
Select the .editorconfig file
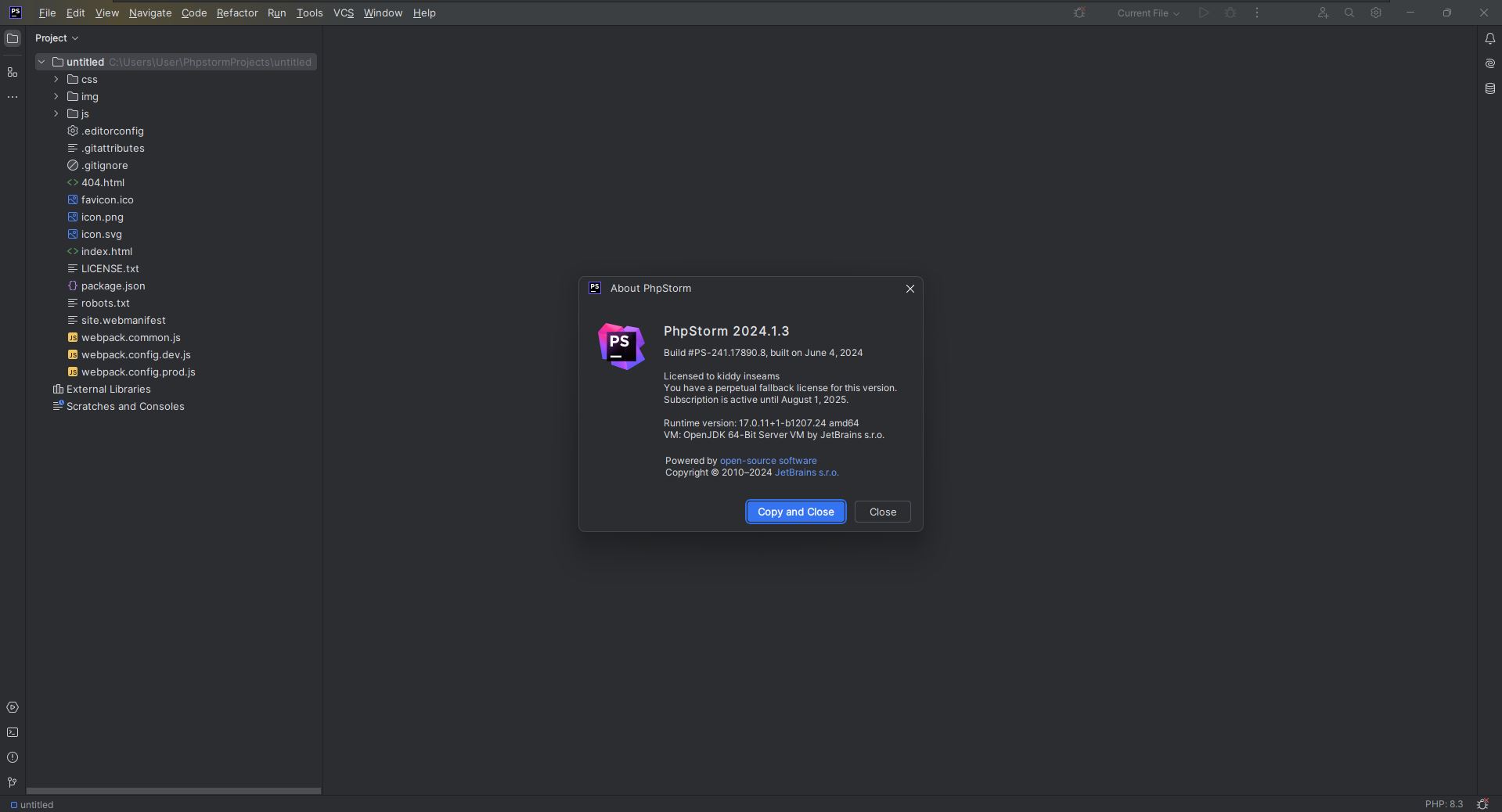tap(112, 131)
